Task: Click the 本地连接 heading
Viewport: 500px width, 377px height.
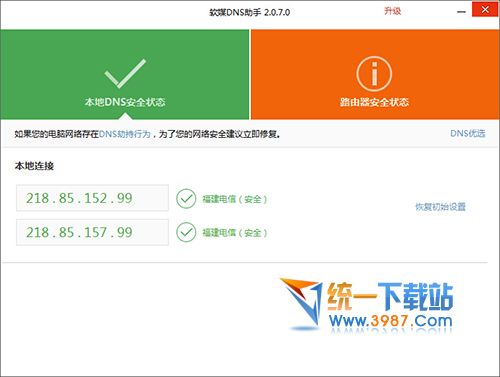Action: click(x=34, y=166)
